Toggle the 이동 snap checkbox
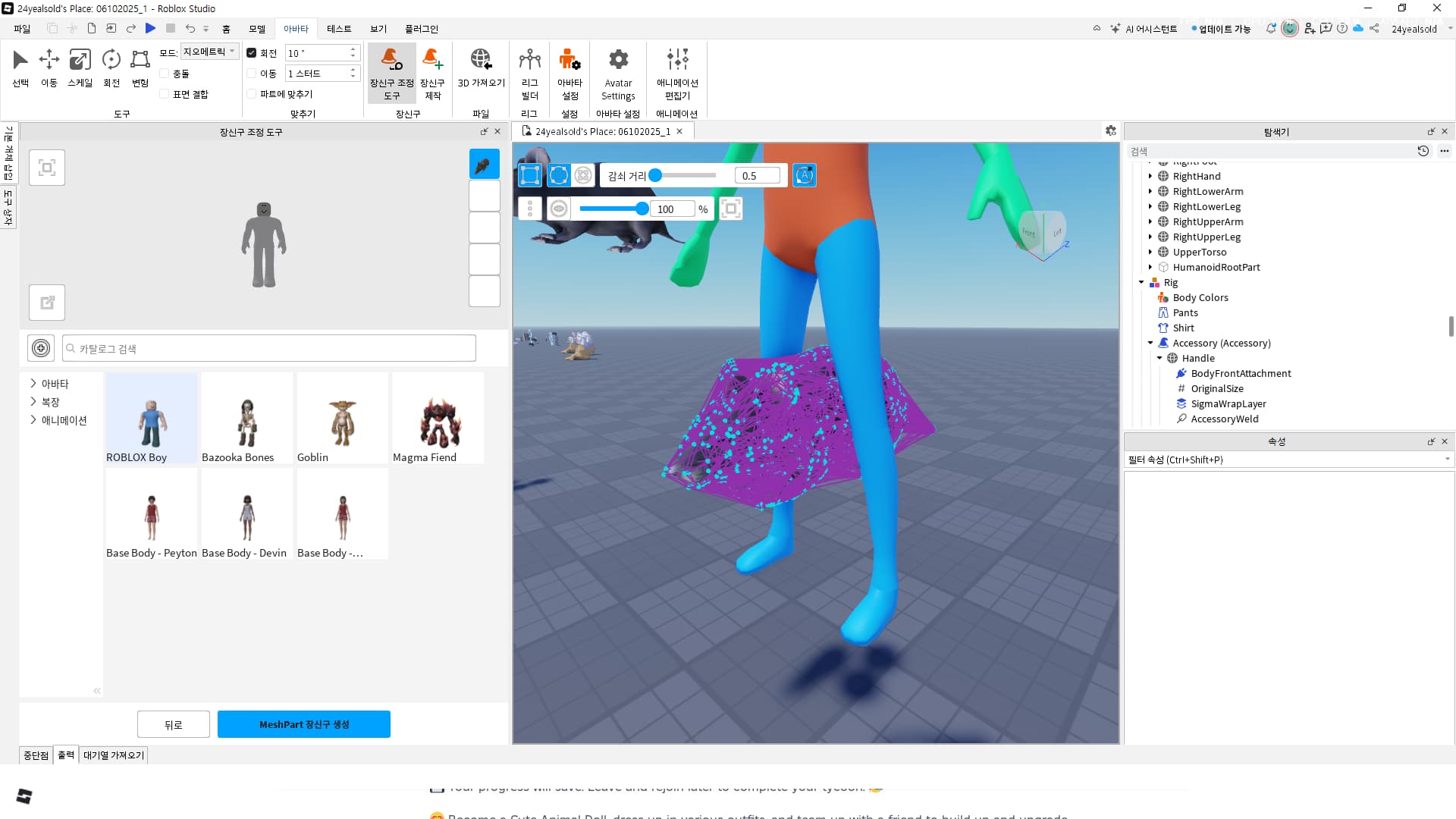 (251, 74)
